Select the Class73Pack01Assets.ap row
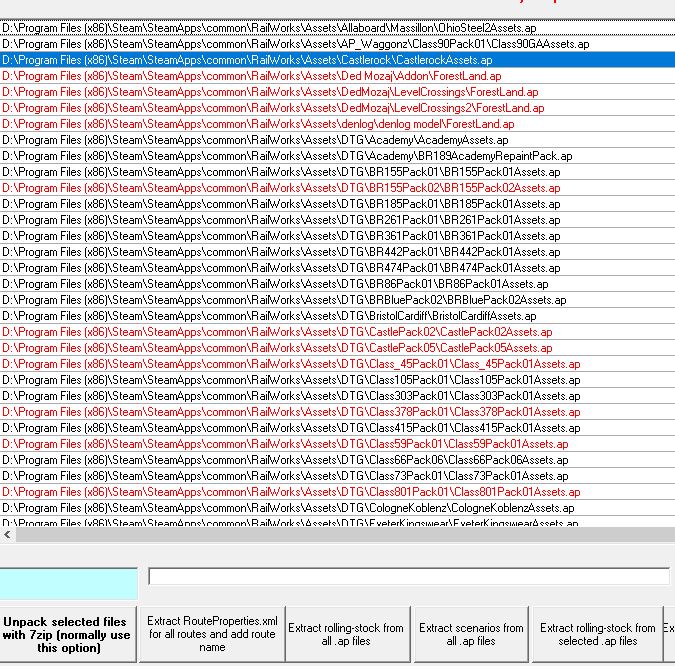This screenshot has width=675, height=666. (x=338, y=476)
